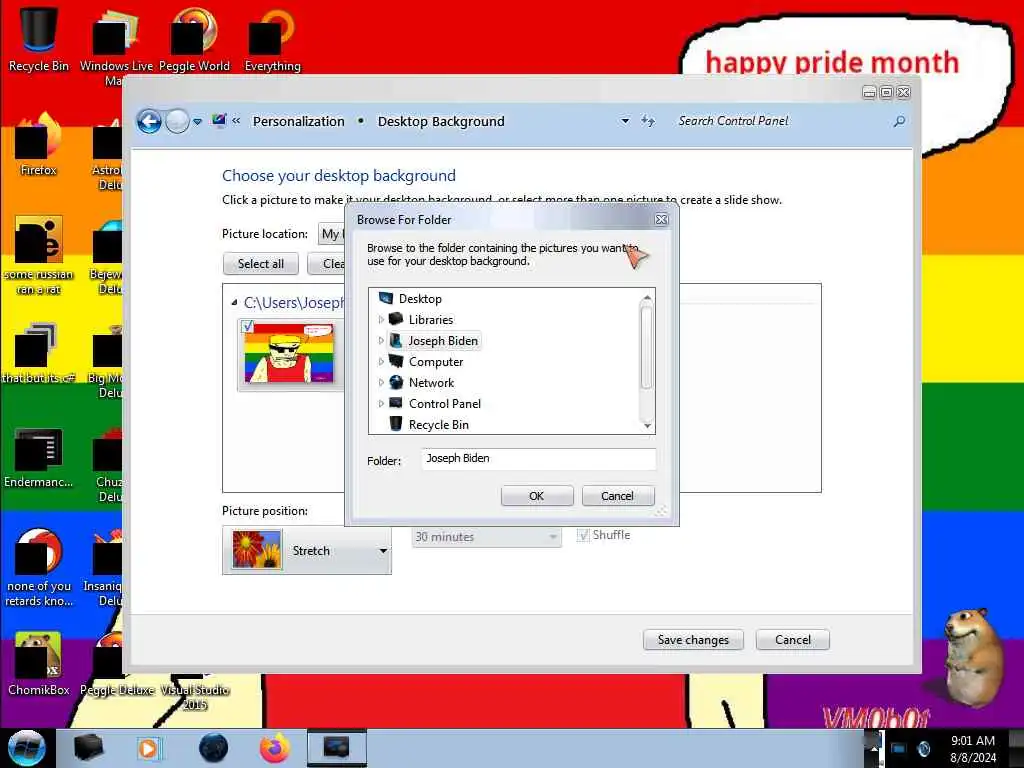
Task: Click OK in Browse For Folder
Action: pos(537,496)
